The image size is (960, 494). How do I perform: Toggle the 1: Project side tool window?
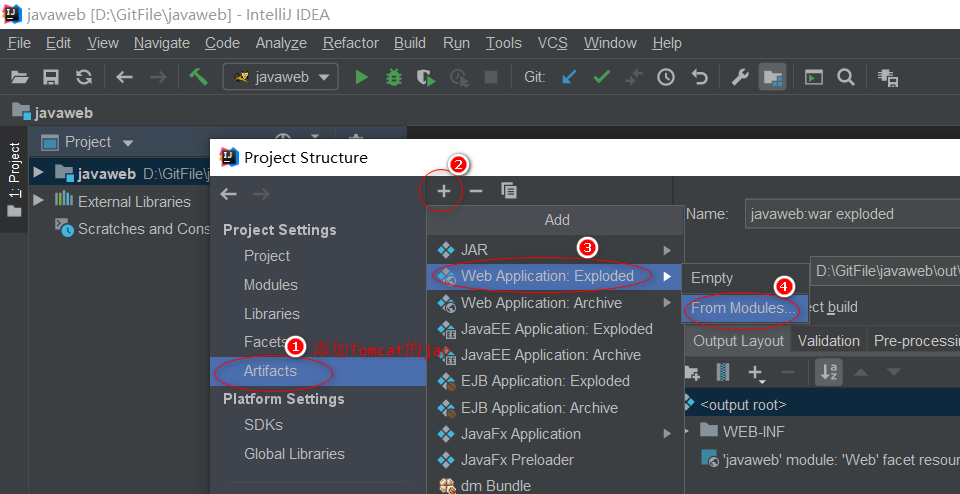[14, 179]
